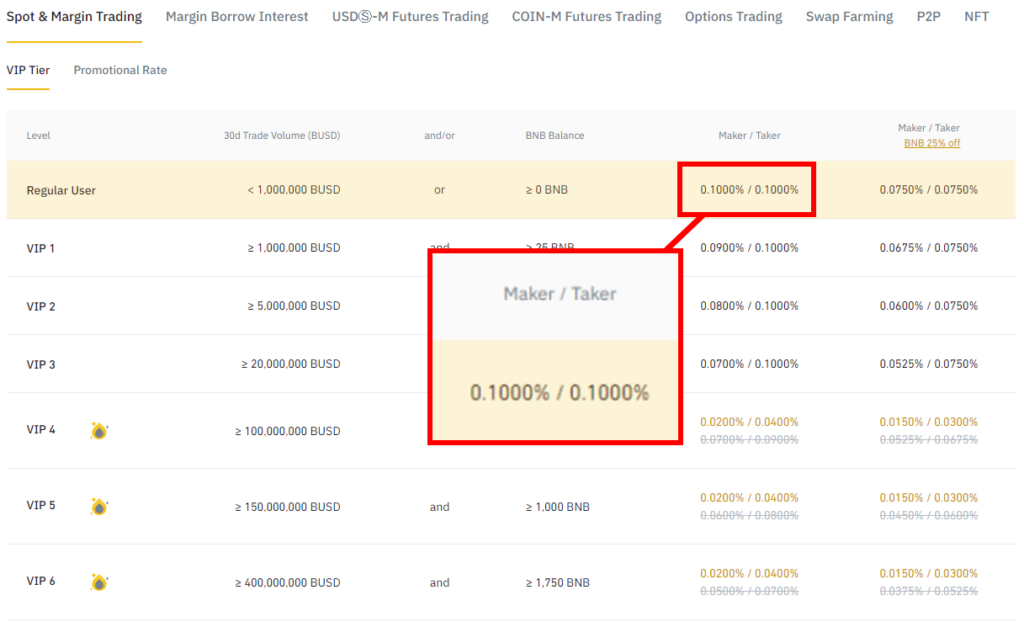Click VIP 5's 0.0200% / 0.0400% promotional fee
The width and height of the screenshot is (1024, 627).
749,498
